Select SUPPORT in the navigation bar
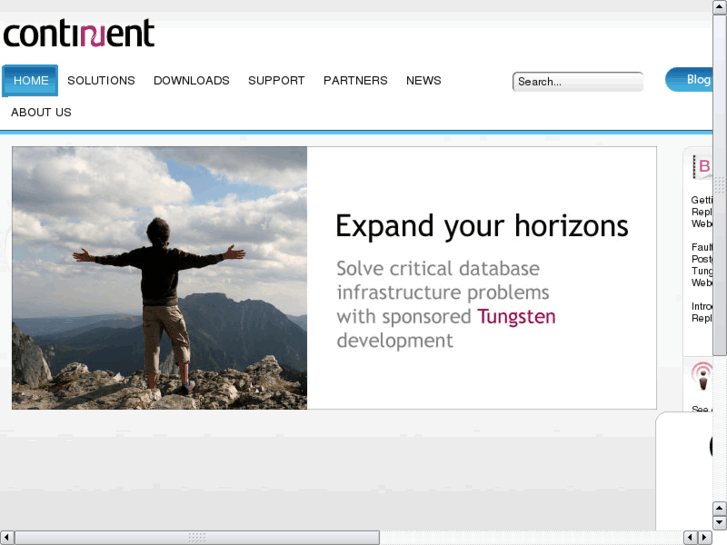This screenshot has height=545, width=727. (x=276, y=81)
